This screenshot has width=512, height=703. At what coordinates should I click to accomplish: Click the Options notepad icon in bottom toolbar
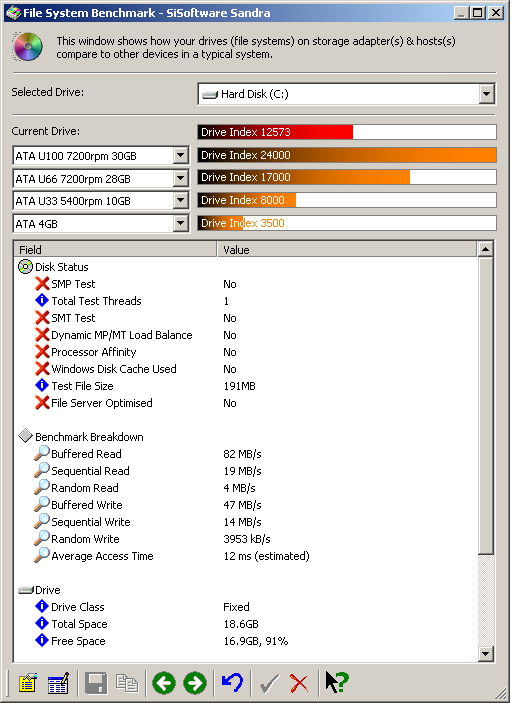tap(27, 683)
